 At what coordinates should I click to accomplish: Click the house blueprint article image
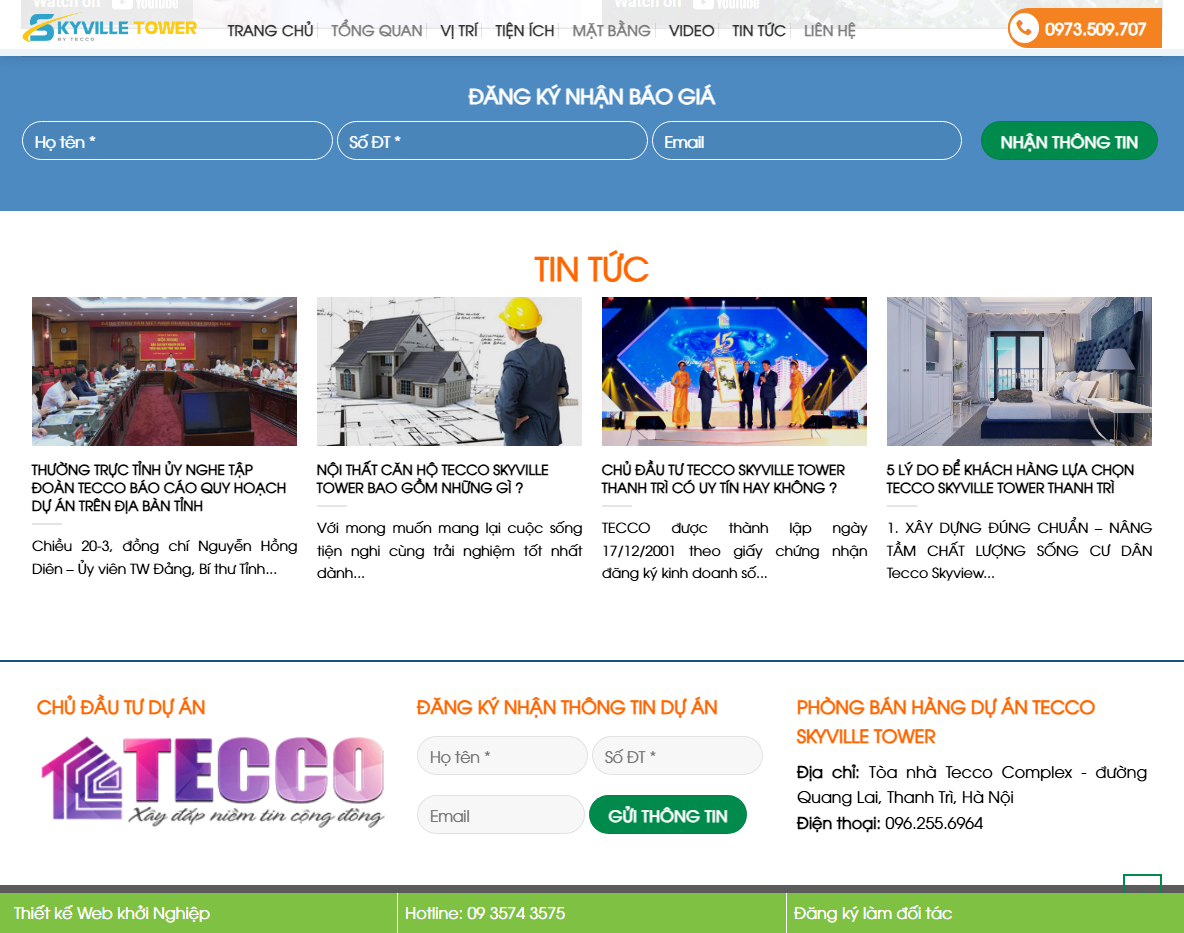point(449,371)
